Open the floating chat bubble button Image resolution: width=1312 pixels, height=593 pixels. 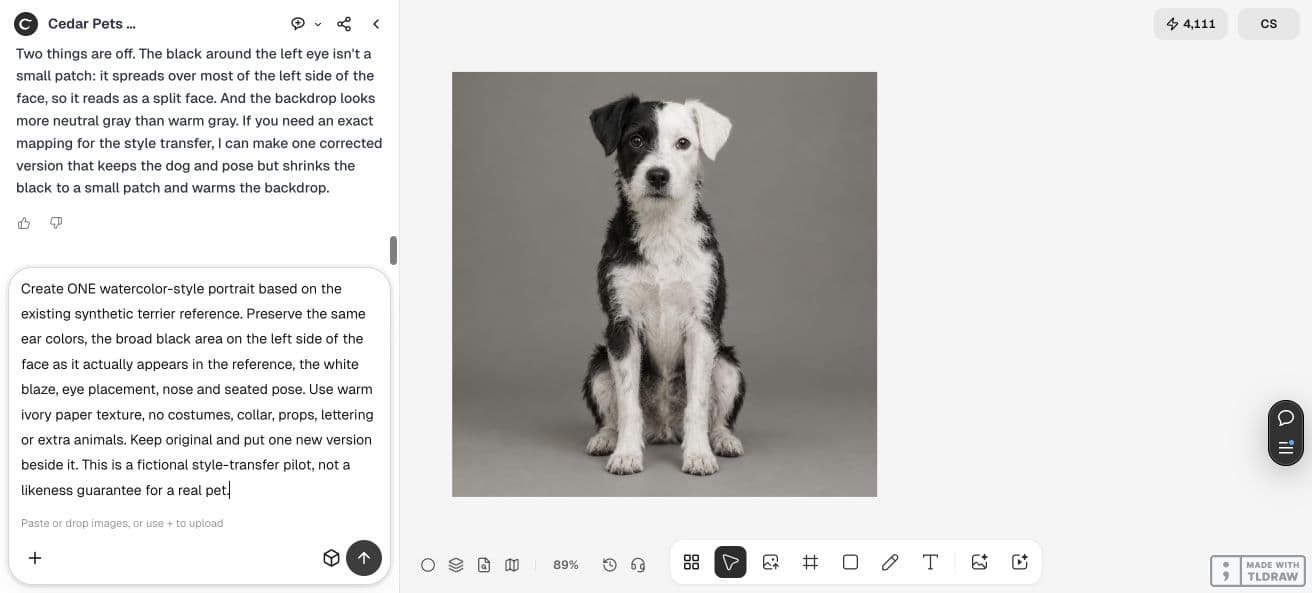click(x=1286, y=418)
